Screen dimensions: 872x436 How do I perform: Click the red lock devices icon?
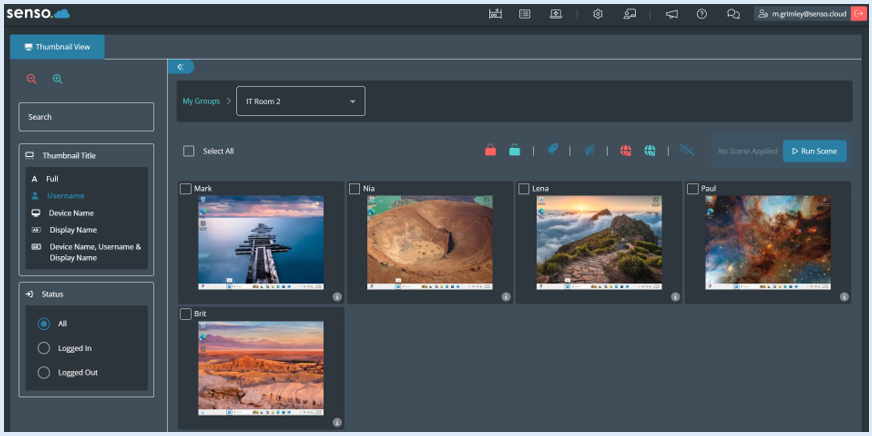(490, 151)
